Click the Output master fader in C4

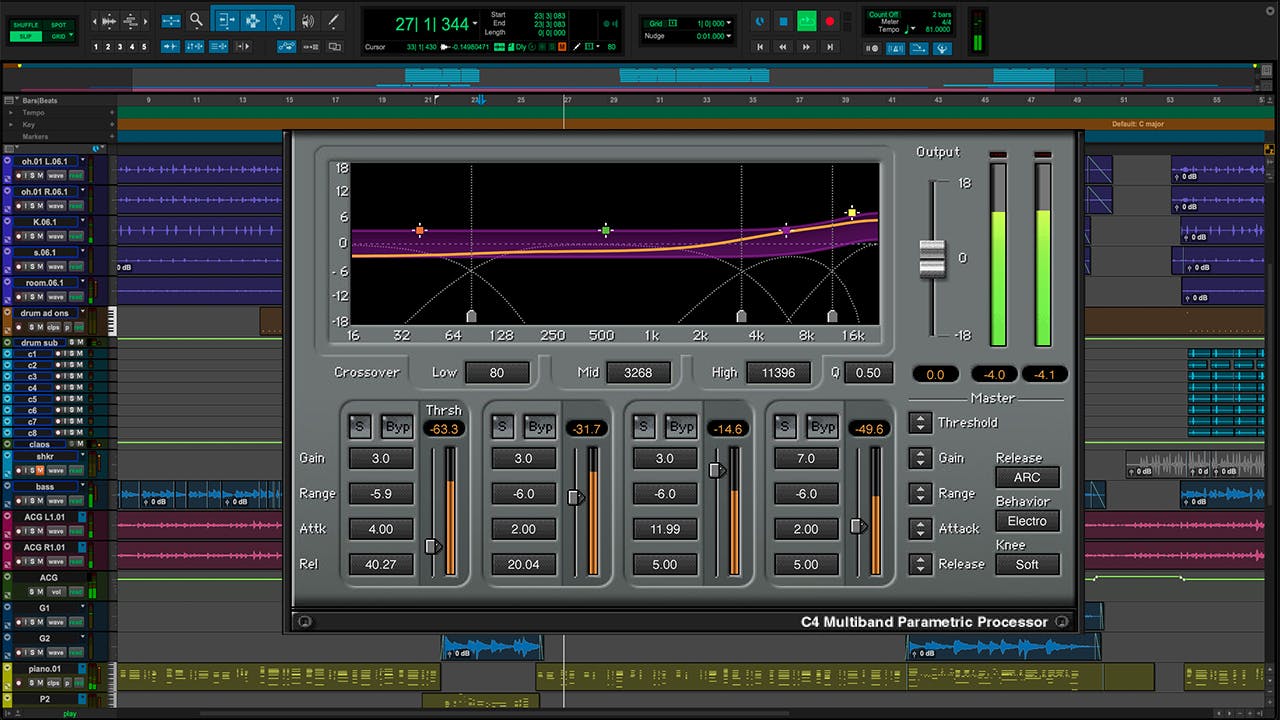pyautogui.click(x=933, y=257)
